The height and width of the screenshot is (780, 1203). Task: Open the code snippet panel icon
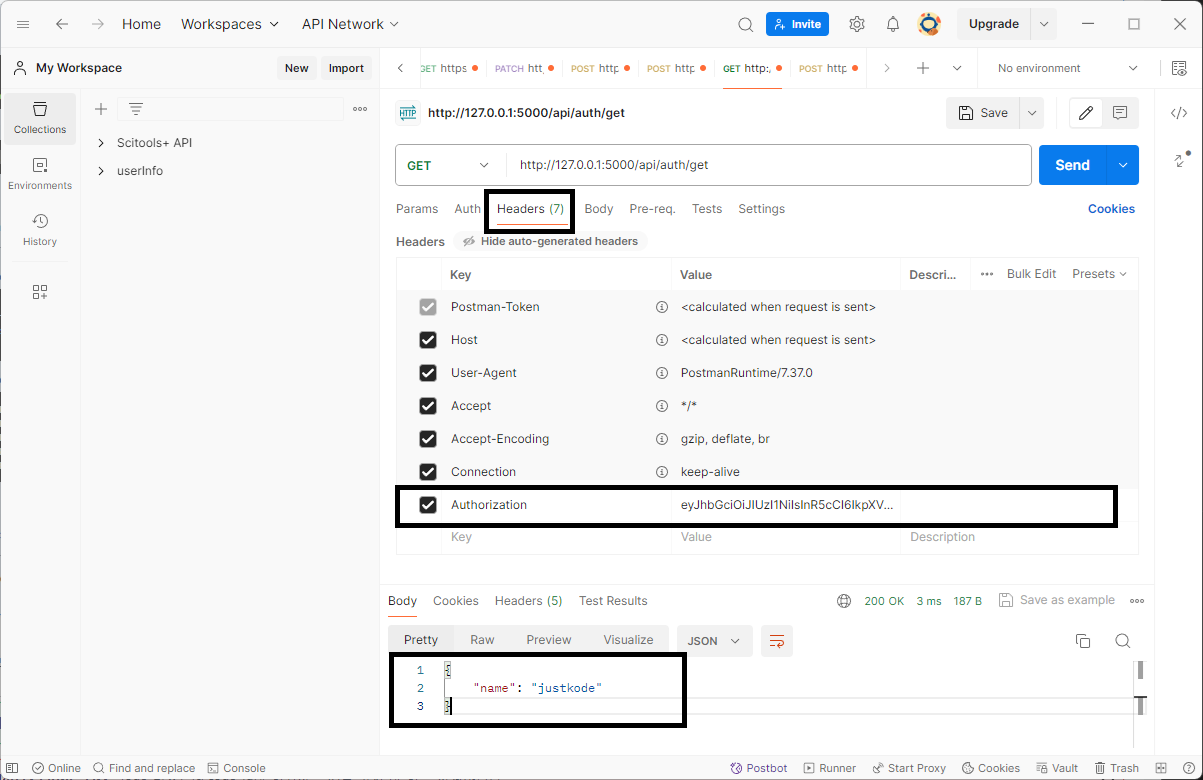click(x=1179, y=113)
